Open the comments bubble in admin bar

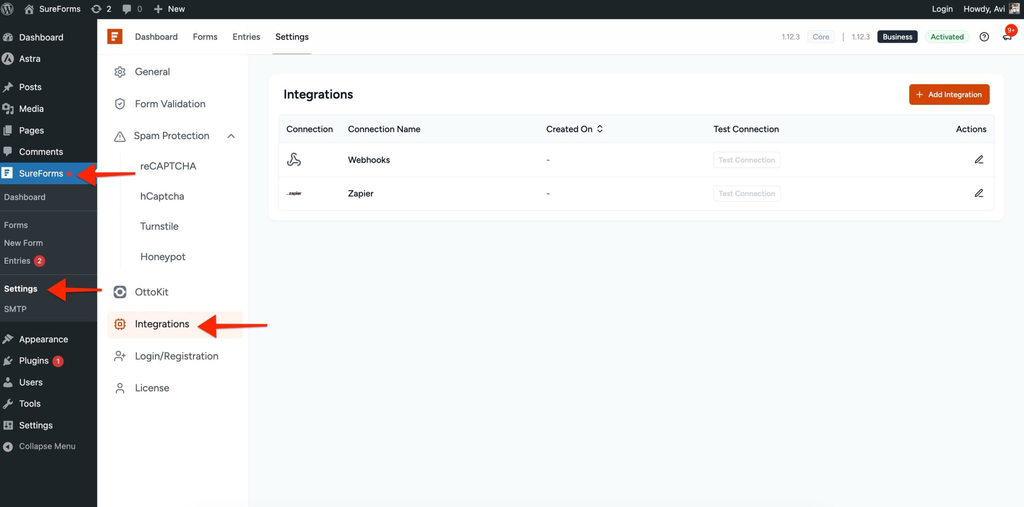click(132, 9)
